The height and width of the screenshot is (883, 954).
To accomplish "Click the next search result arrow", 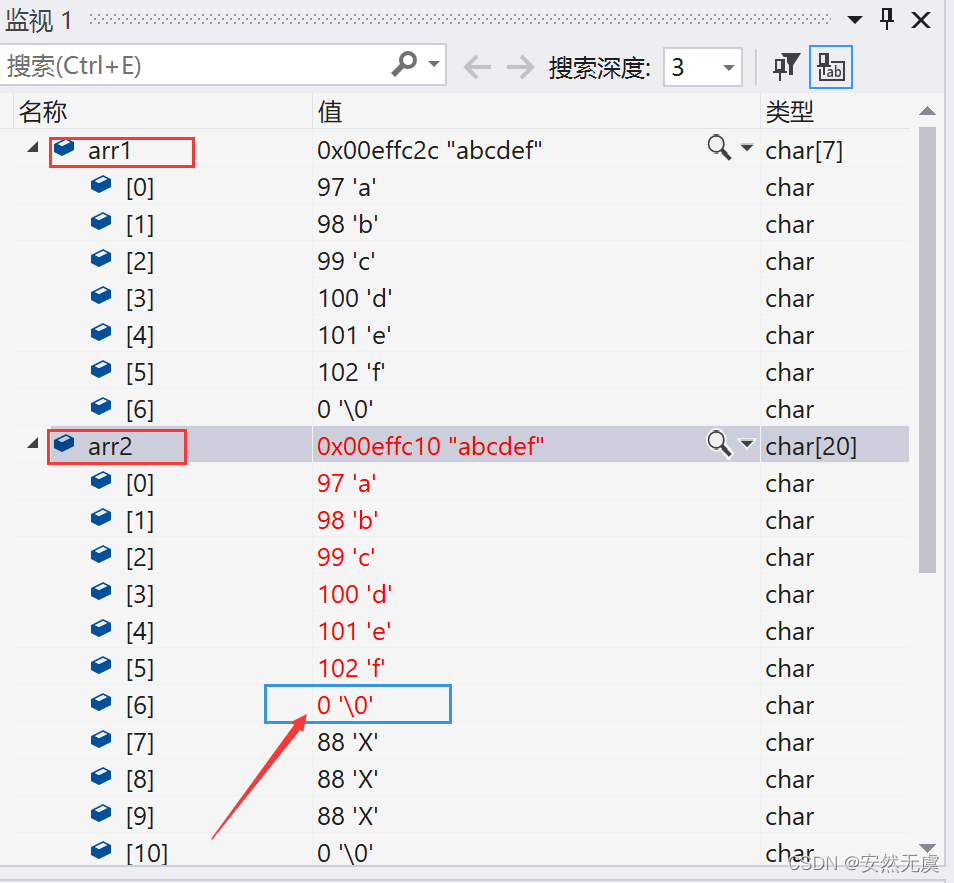I will click(x=520, y=67).
